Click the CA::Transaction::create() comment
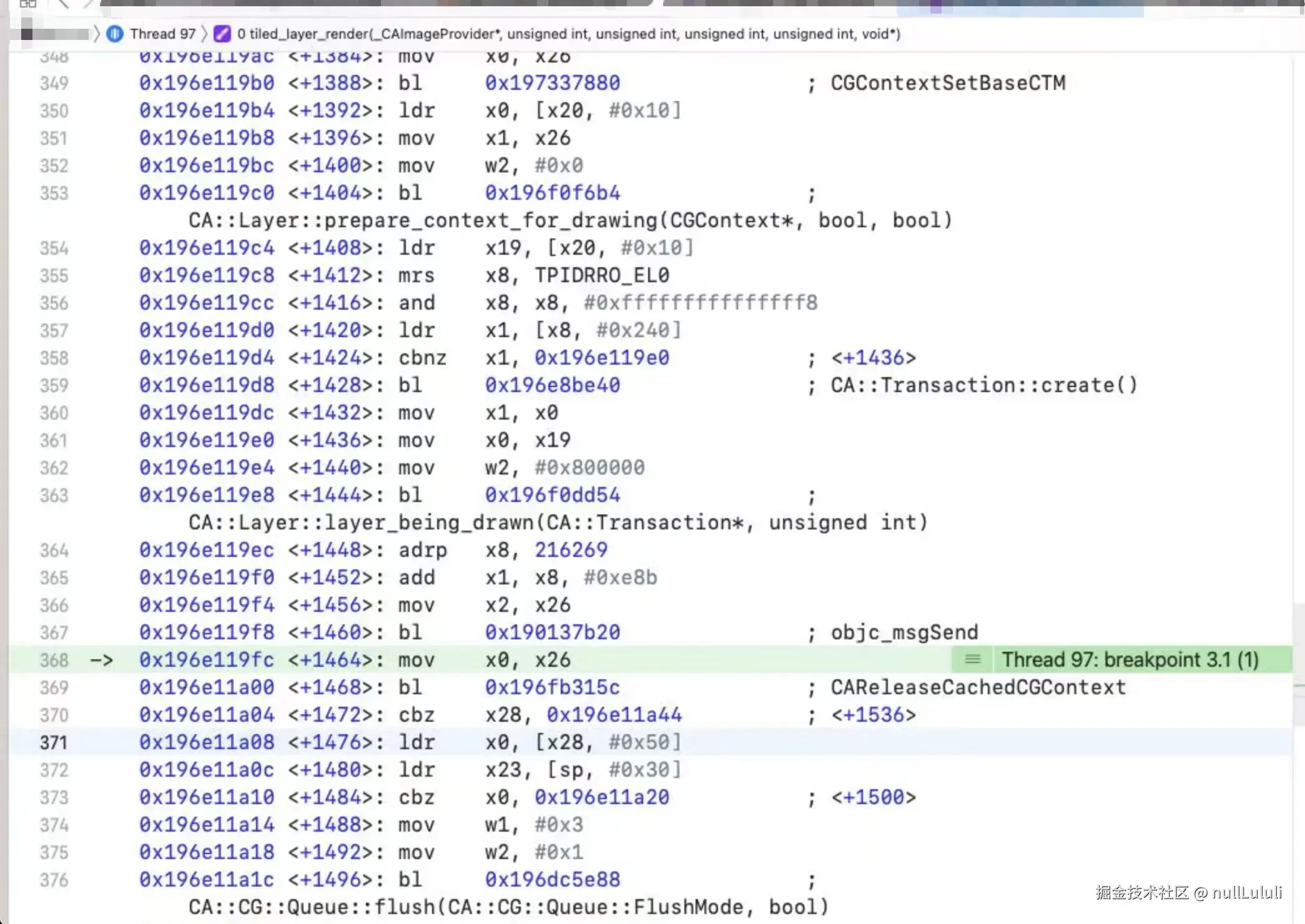 coord(984,385)
